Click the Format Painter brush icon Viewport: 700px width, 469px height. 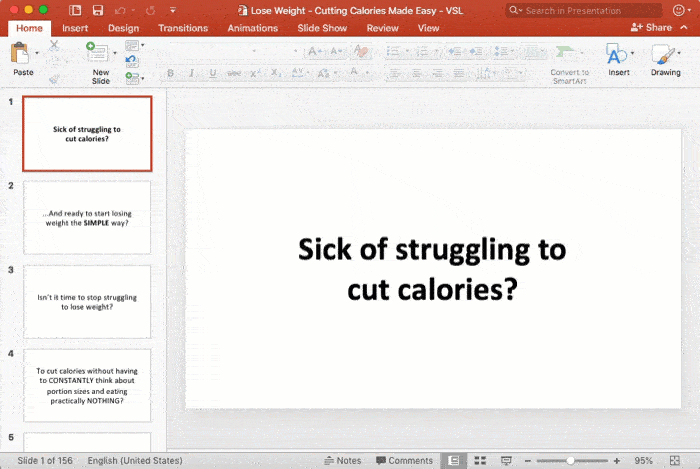[x=54, y=79]
